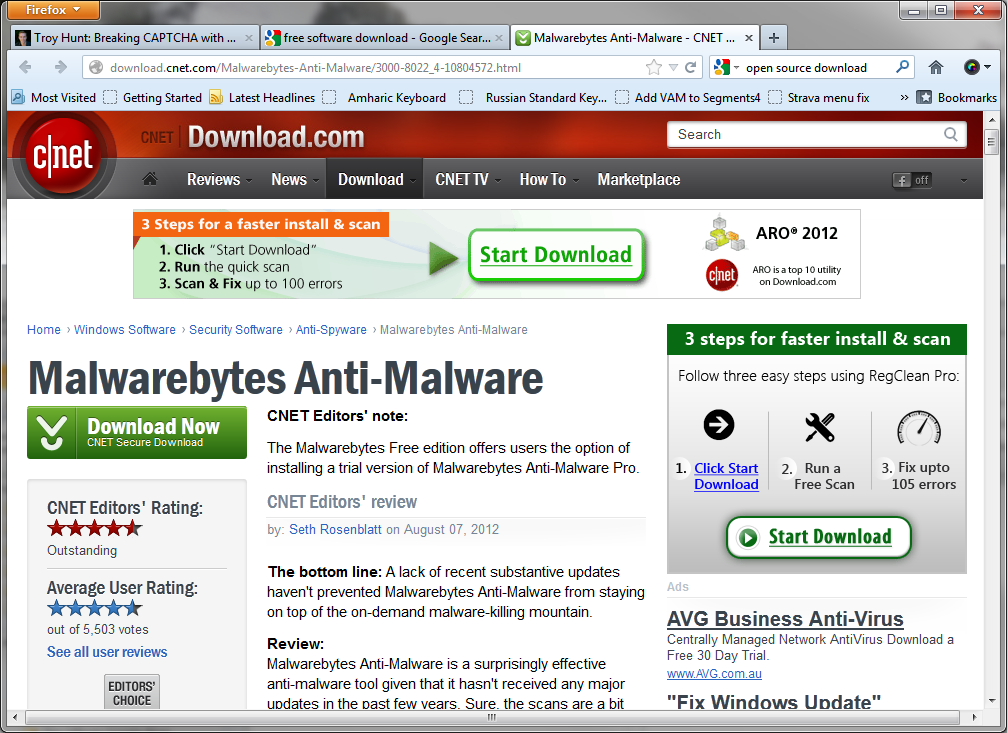Click the horizontal scrollbar thumb
This screenshot has height=733, width=1007.
[x=491, y=717]
